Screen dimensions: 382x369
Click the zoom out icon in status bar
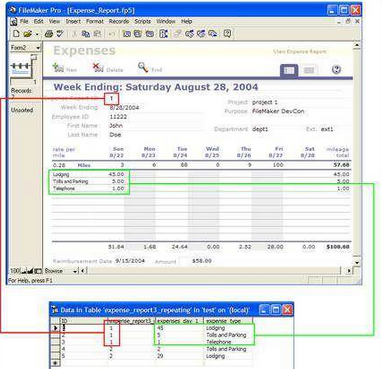click(24, 271)
